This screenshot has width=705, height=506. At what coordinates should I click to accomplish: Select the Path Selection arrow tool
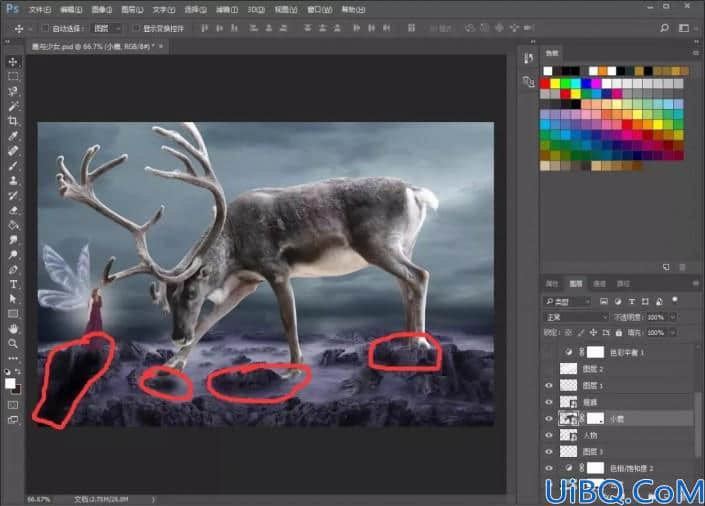(13, 299)
